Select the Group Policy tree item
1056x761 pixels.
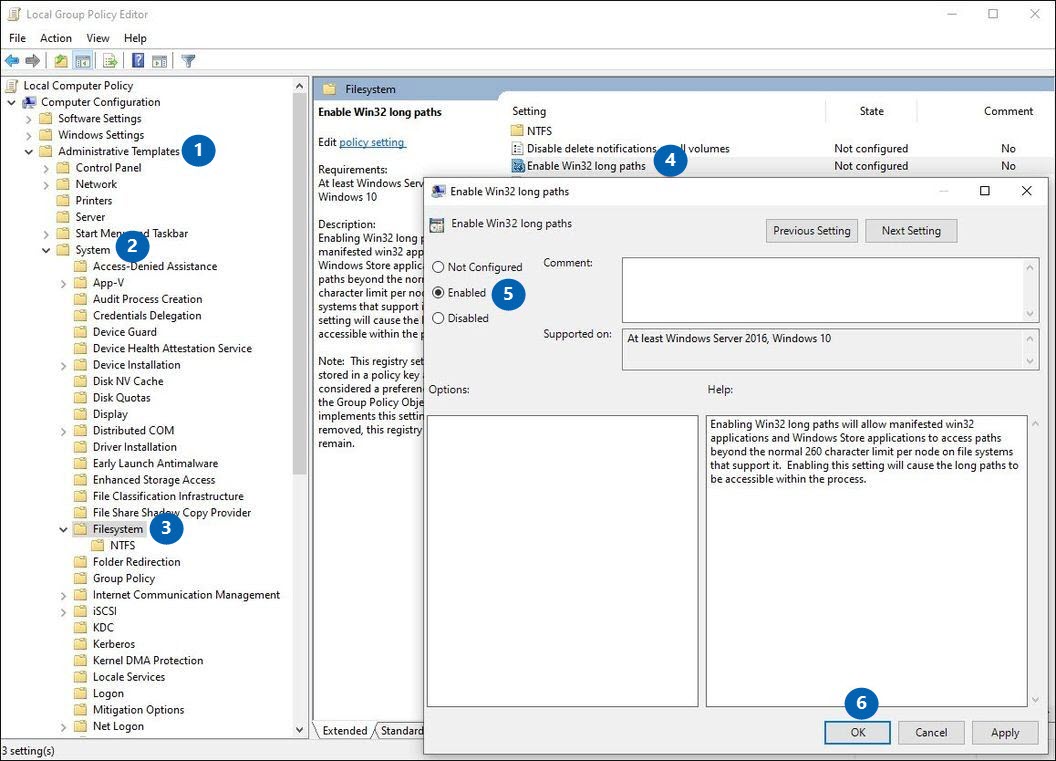[x=124, y=578]
